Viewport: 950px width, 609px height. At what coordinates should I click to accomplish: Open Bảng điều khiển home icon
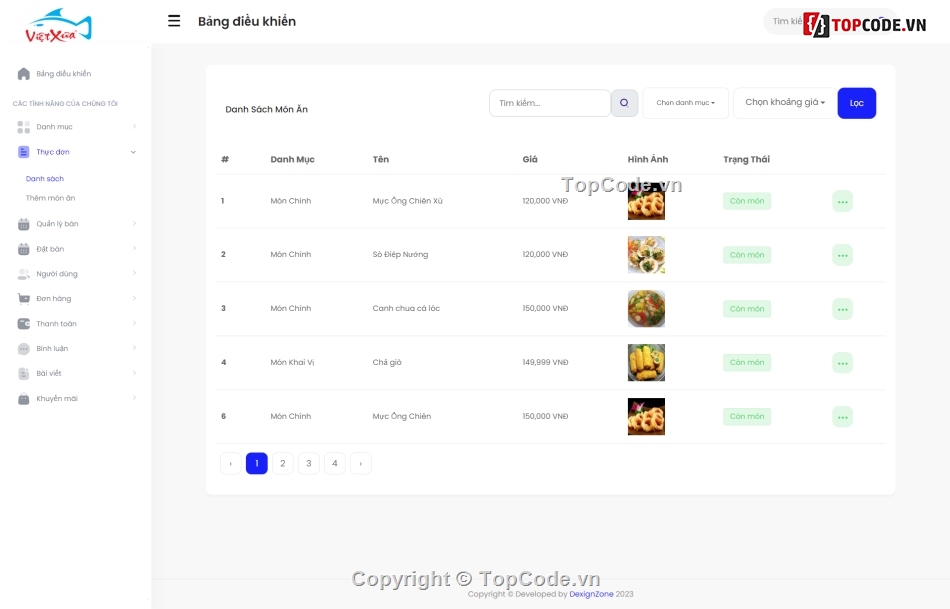pos(24,74)
